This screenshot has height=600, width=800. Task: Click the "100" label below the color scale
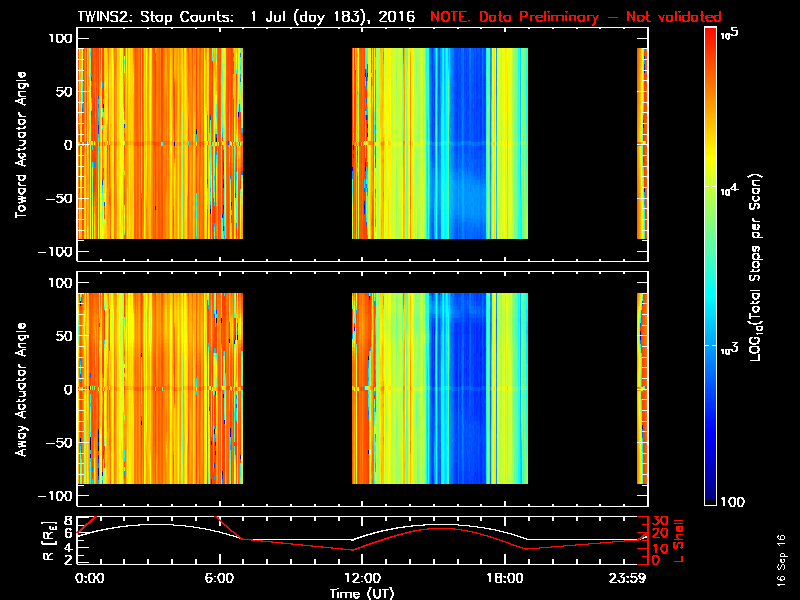pyautogui.click(x=732, y=502)
